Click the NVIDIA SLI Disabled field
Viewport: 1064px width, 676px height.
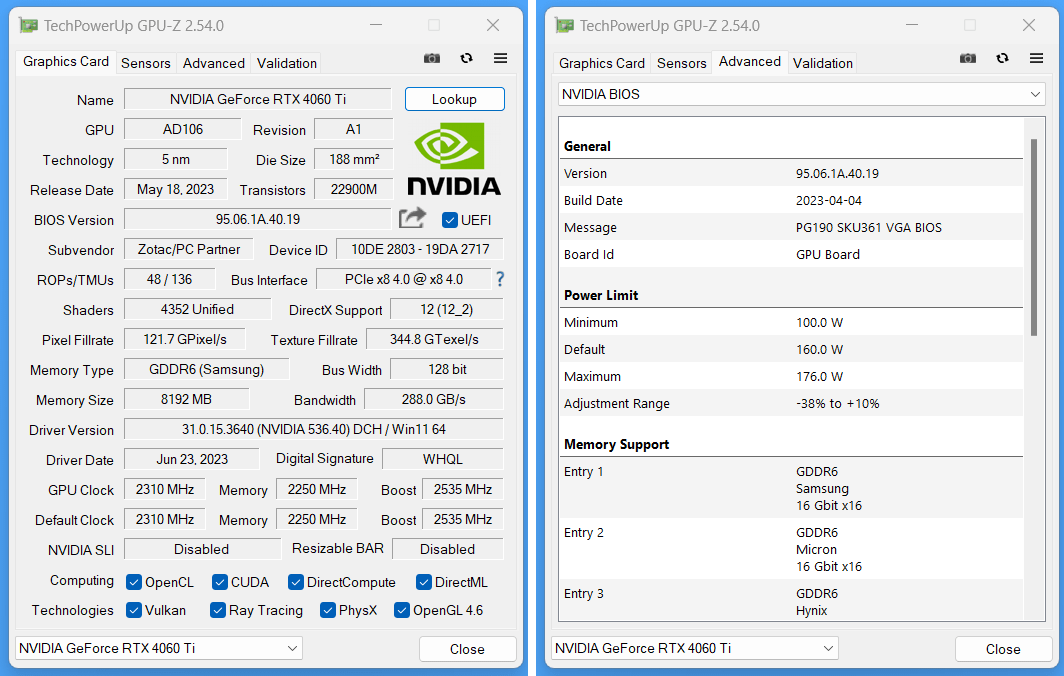point(202,549)
